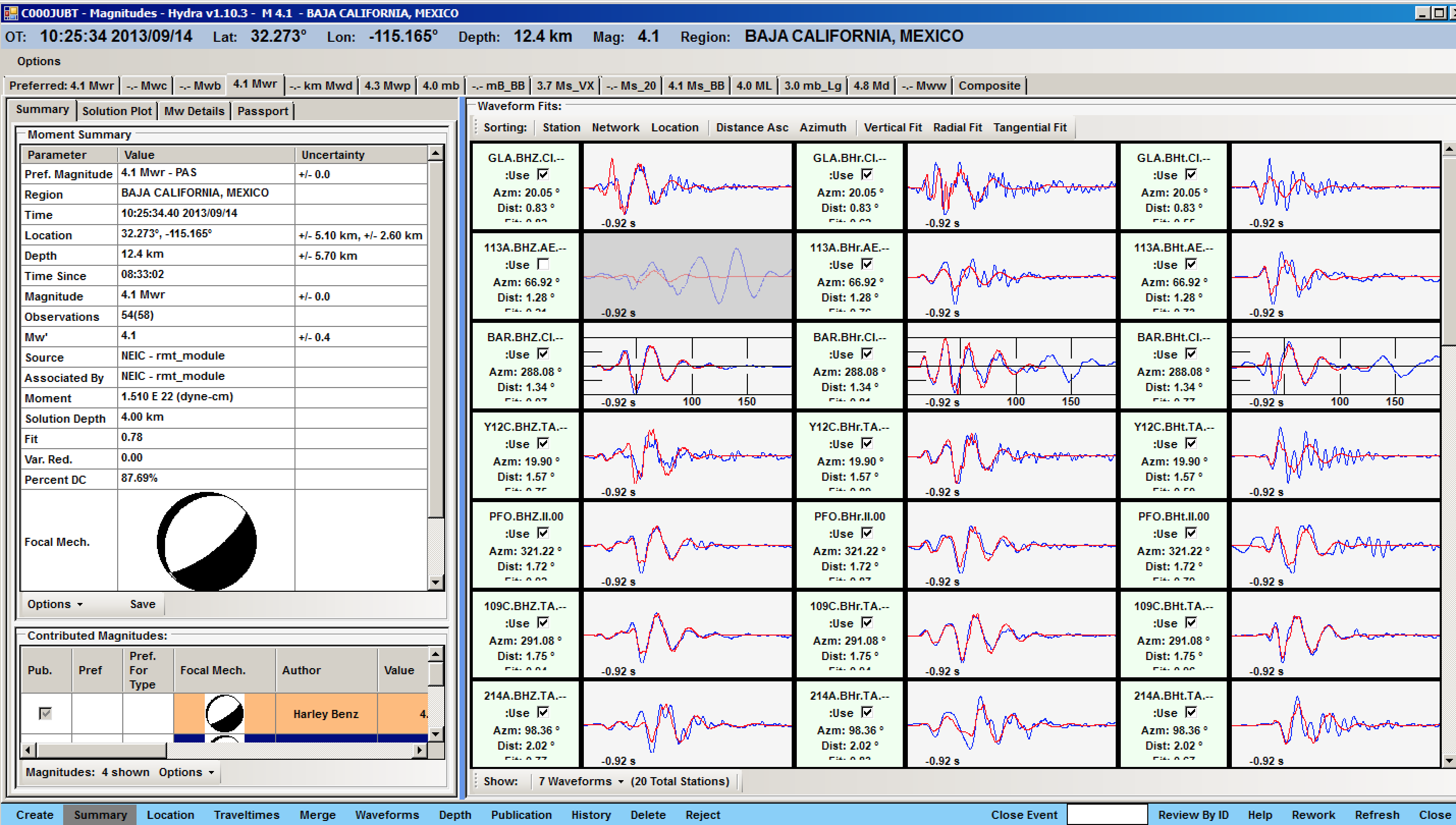
Task: Click Rework in bottom toolbar
Action: click(1313, 814)
